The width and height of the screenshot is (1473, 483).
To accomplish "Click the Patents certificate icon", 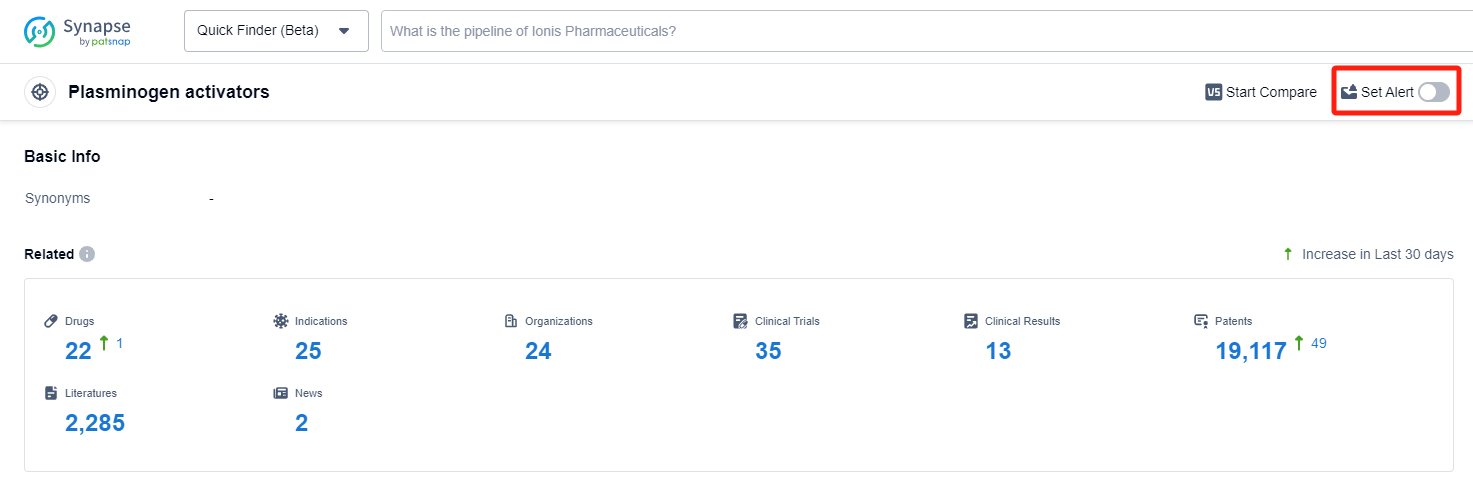I will [1201, 321].
